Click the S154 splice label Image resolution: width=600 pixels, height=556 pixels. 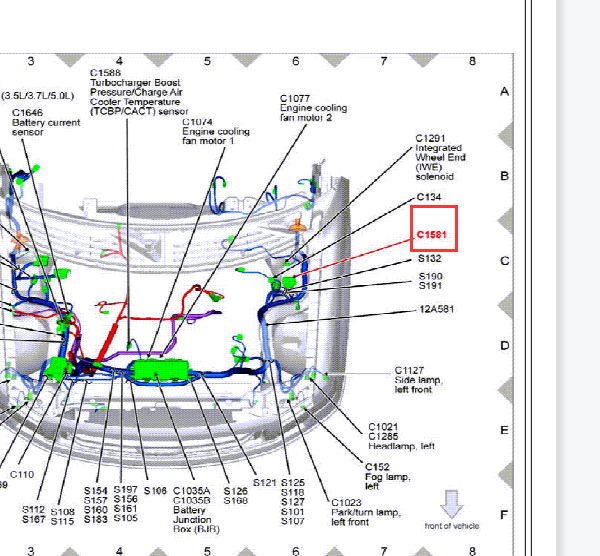pos(96,491)
